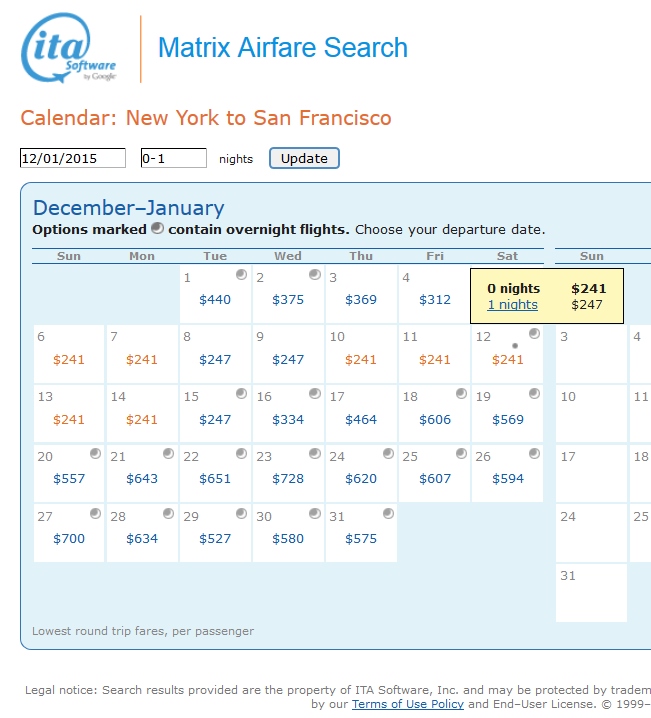This screenshot has height=718, width=651.
Task: Click overnight moon icon on December 20
Action: (95, 454)
